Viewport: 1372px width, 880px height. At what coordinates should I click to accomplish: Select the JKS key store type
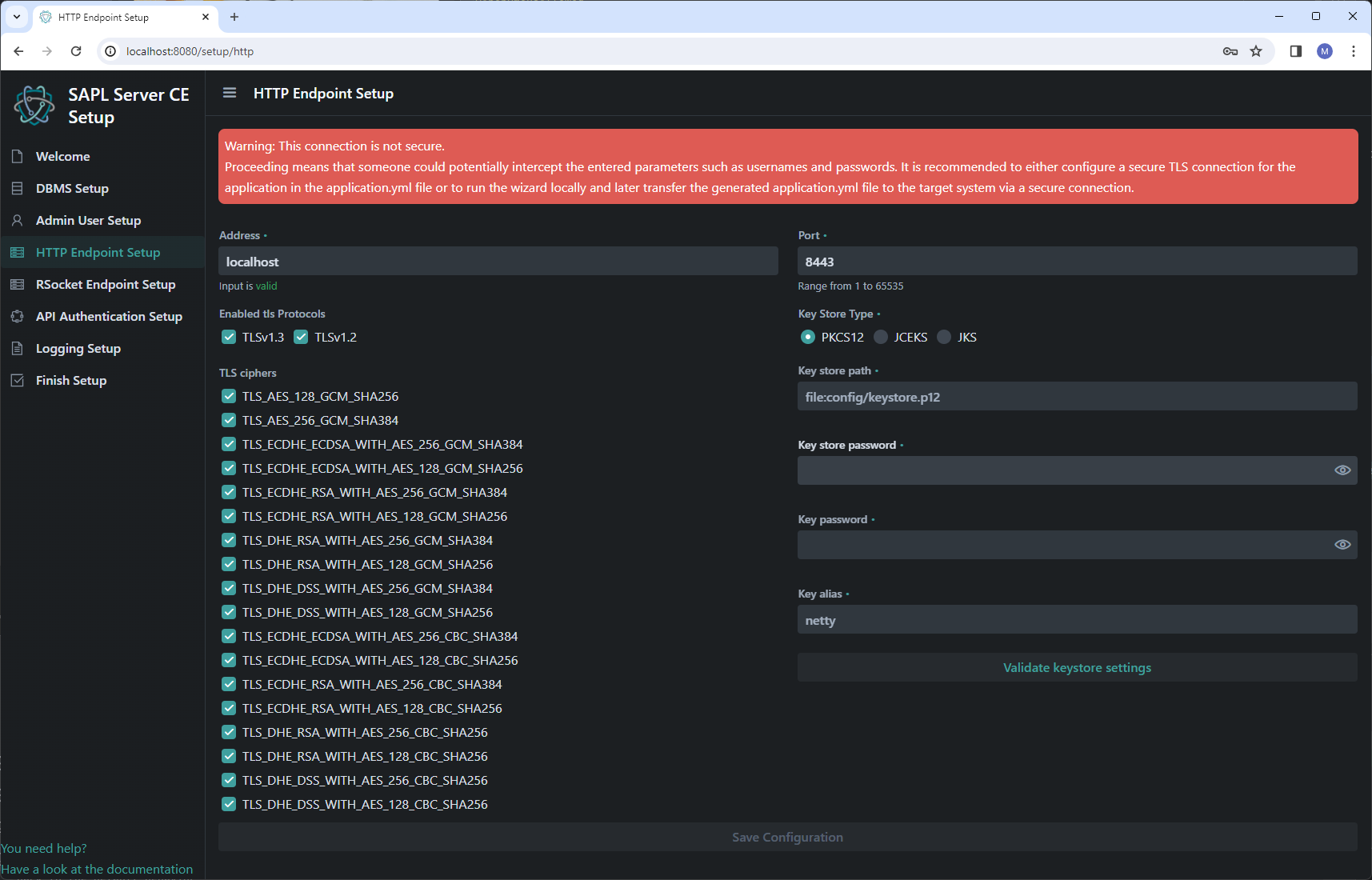click(944, 337)
